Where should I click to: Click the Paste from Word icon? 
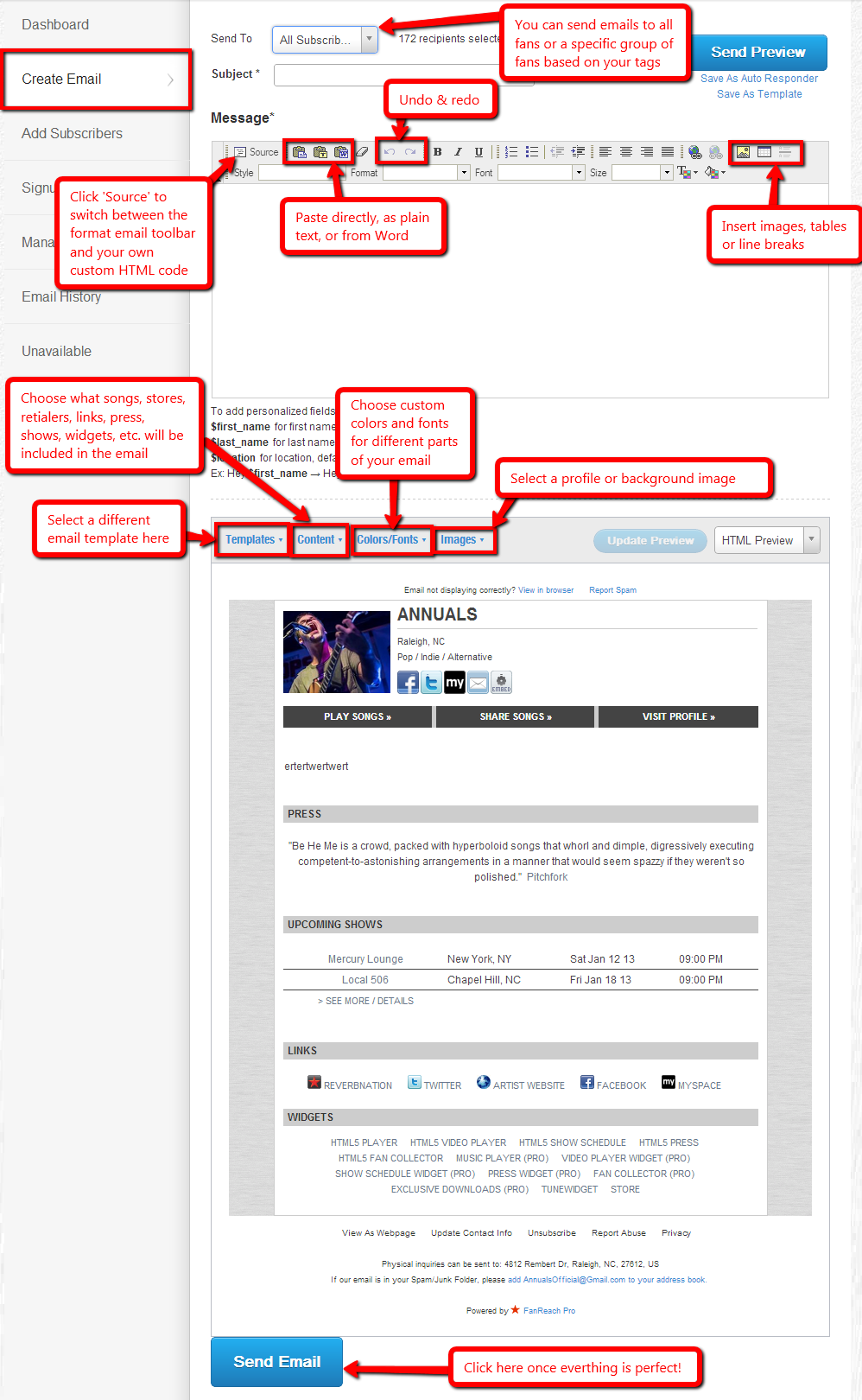point(341,152)
